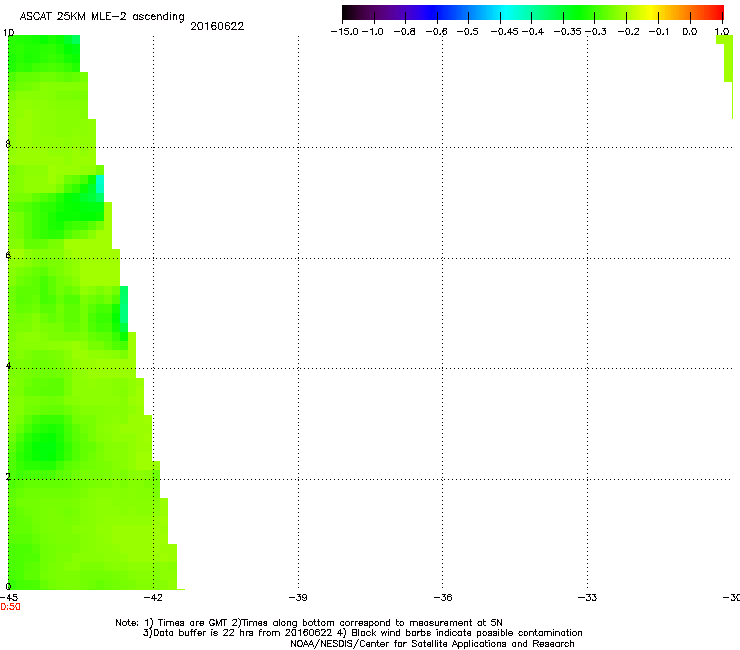The image size is (740, 650).
Task: Click the colorbar label "-0.1"
Action: (659, 32)
